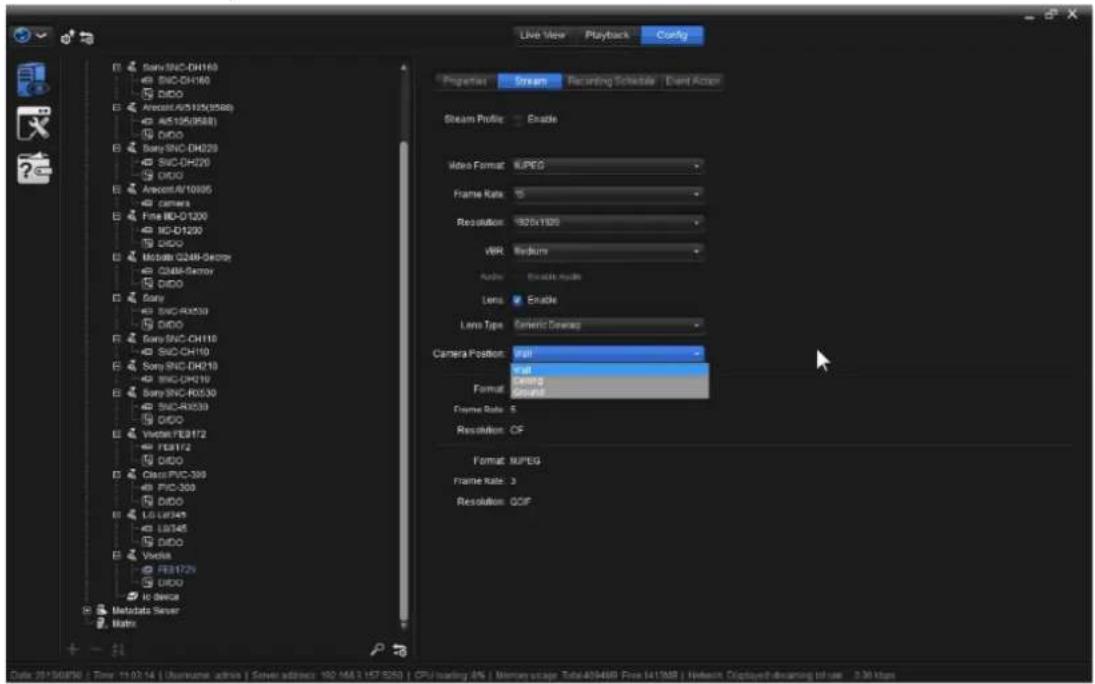Select the MD-D1200 channel row
The width and height of the screenshot is (1095, 684).
point(180,230)
